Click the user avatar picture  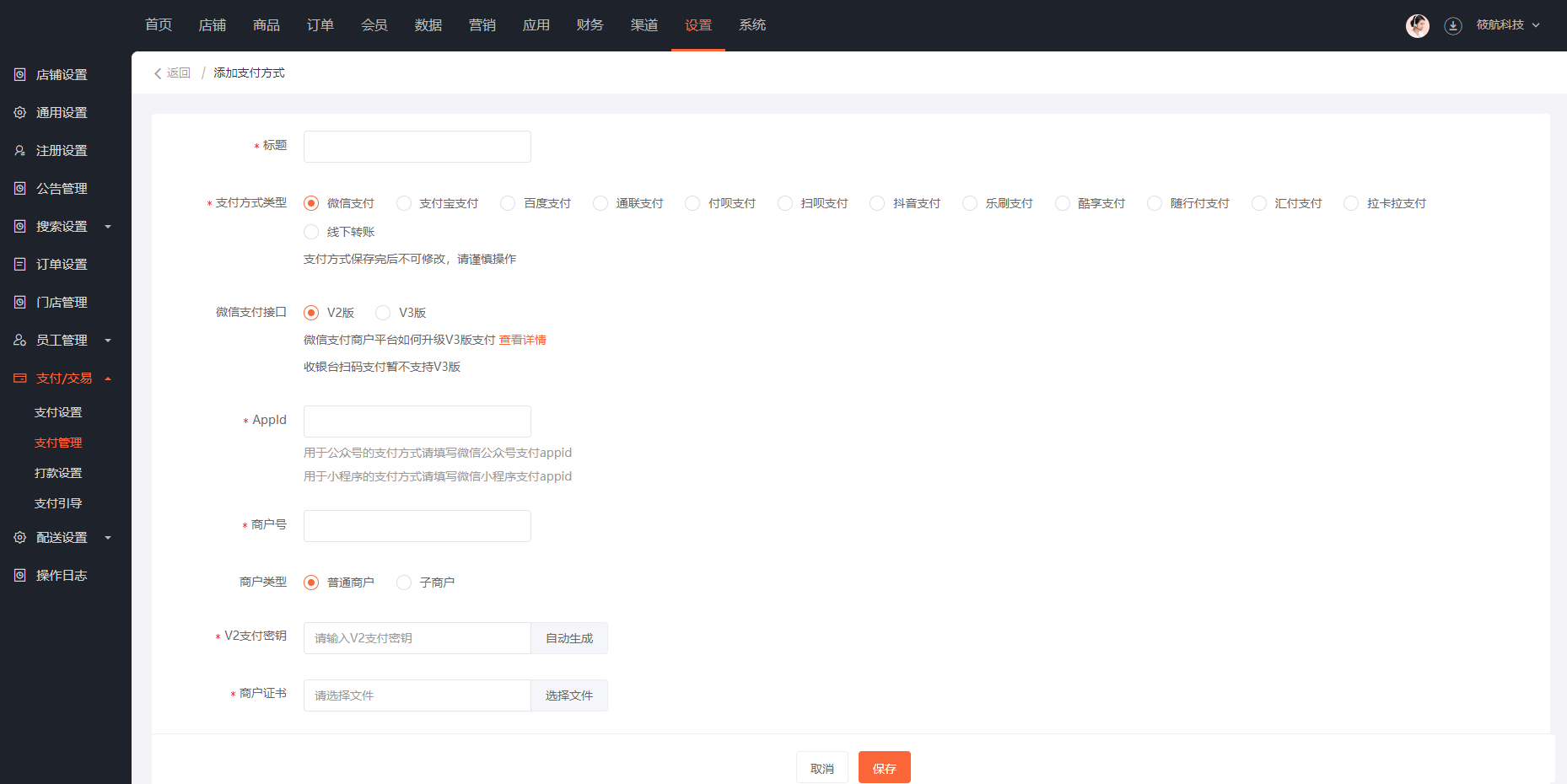pyautogui.click(x=1418, y=26)
